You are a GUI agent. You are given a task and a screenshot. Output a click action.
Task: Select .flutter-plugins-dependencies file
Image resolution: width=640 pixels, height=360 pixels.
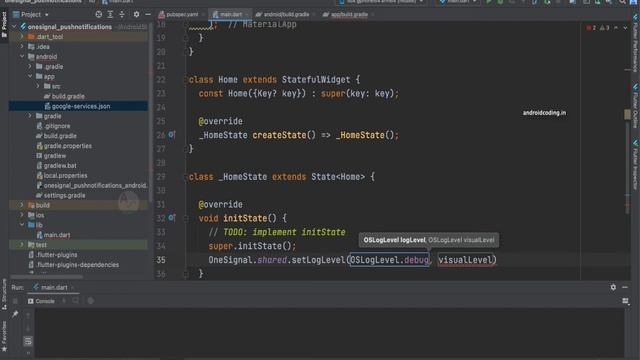tap(74, 264)
